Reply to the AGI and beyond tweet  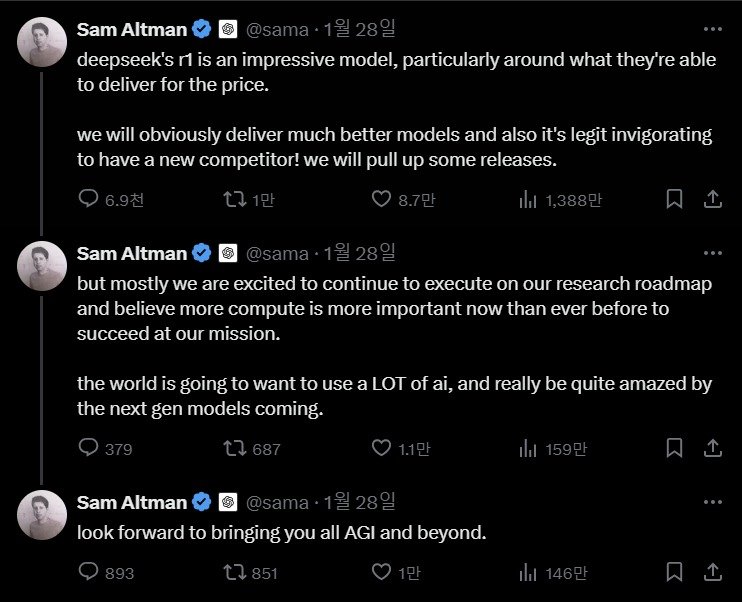click(89, 573)
